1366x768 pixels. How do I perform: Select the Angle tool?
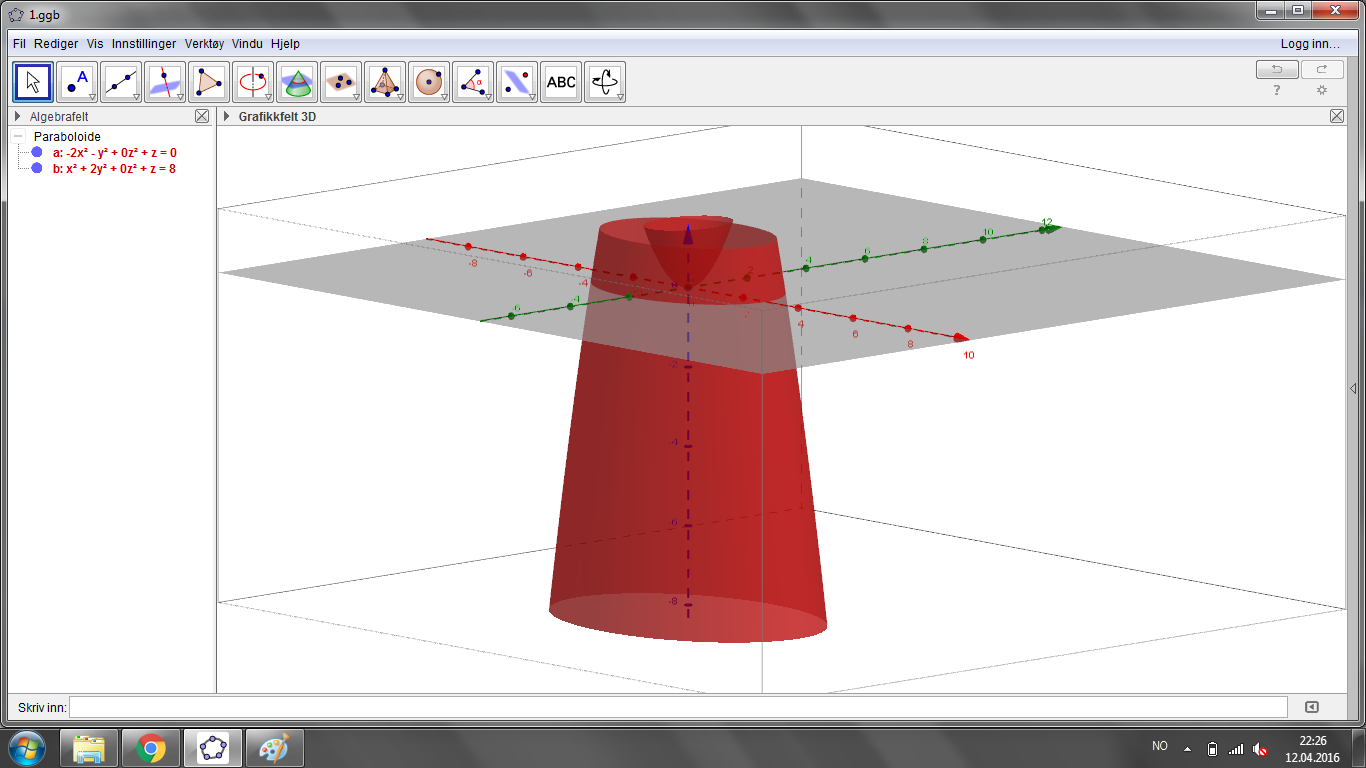tap(473, 82)
